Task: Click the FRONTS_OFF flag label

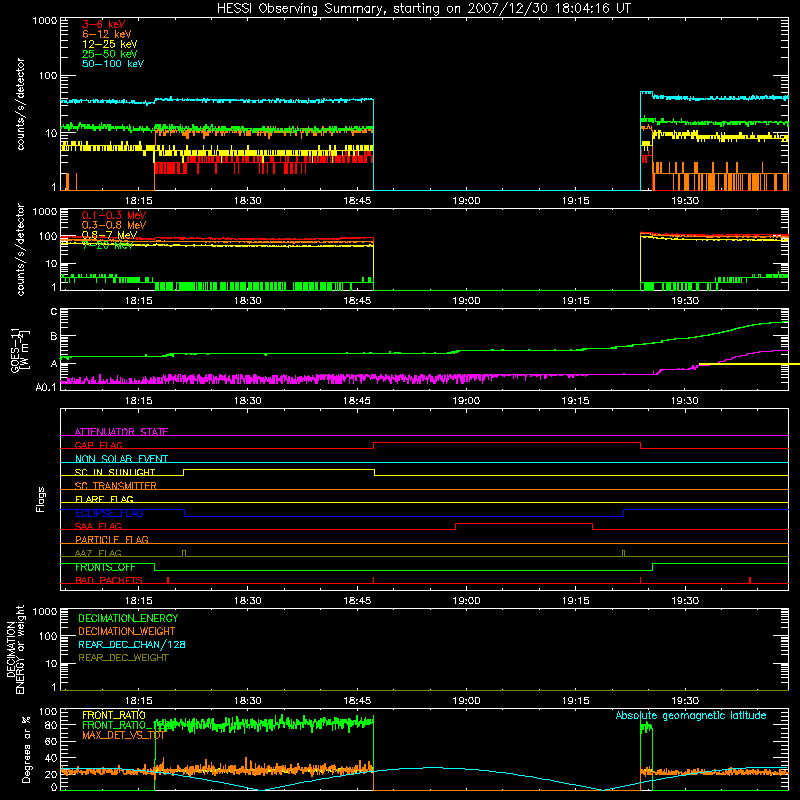Action: click(105, 567)
